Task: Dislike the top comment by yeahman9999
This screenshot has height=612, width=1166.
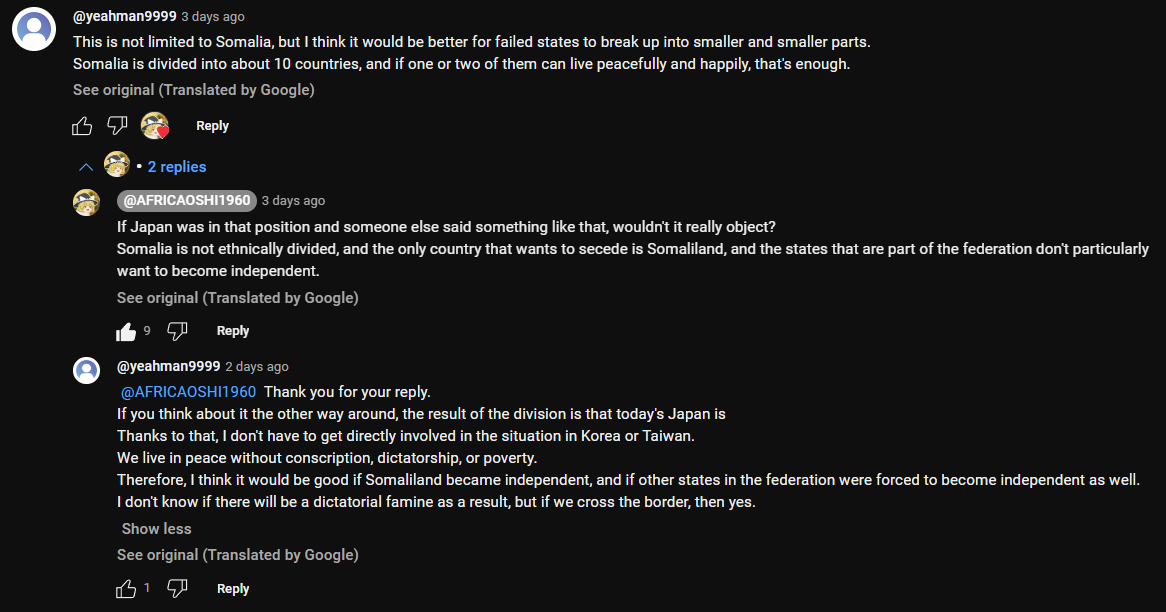Action: (118, 126)
